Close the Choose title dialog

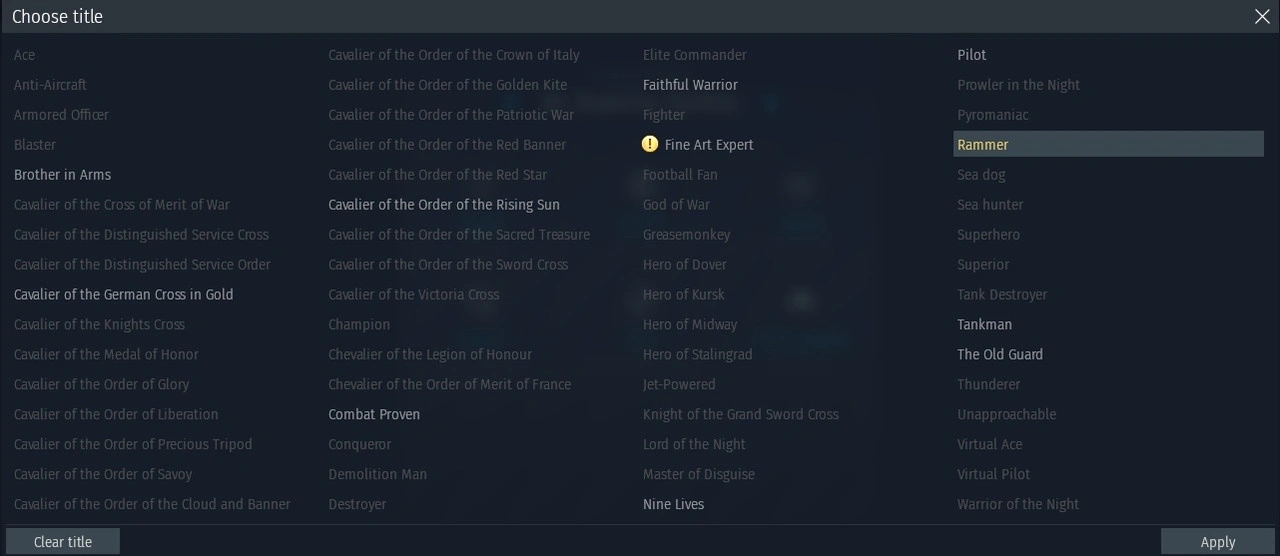(1262, 17)
